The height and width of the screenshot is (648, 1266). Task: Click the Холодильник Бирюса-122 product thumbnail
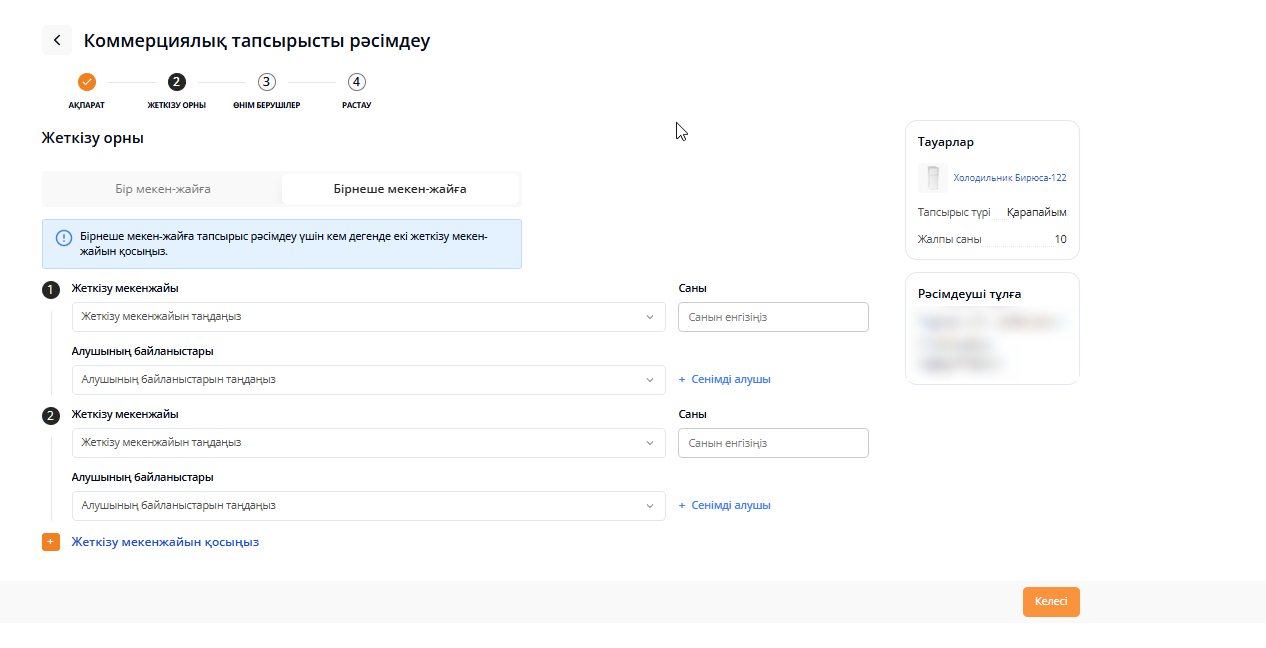[932, 178]
